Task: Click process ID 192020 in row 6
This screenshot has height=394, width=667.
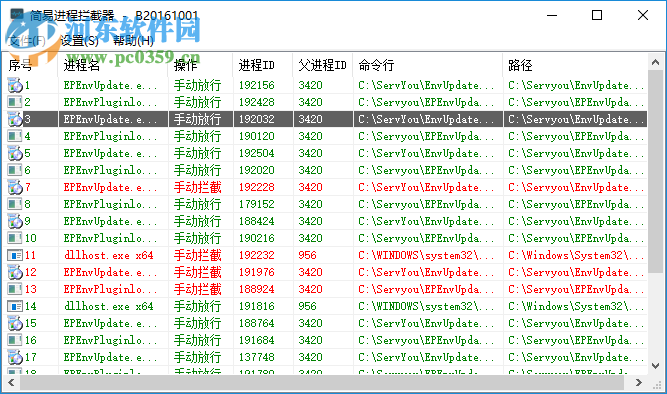Action: (x=257, y=170)
